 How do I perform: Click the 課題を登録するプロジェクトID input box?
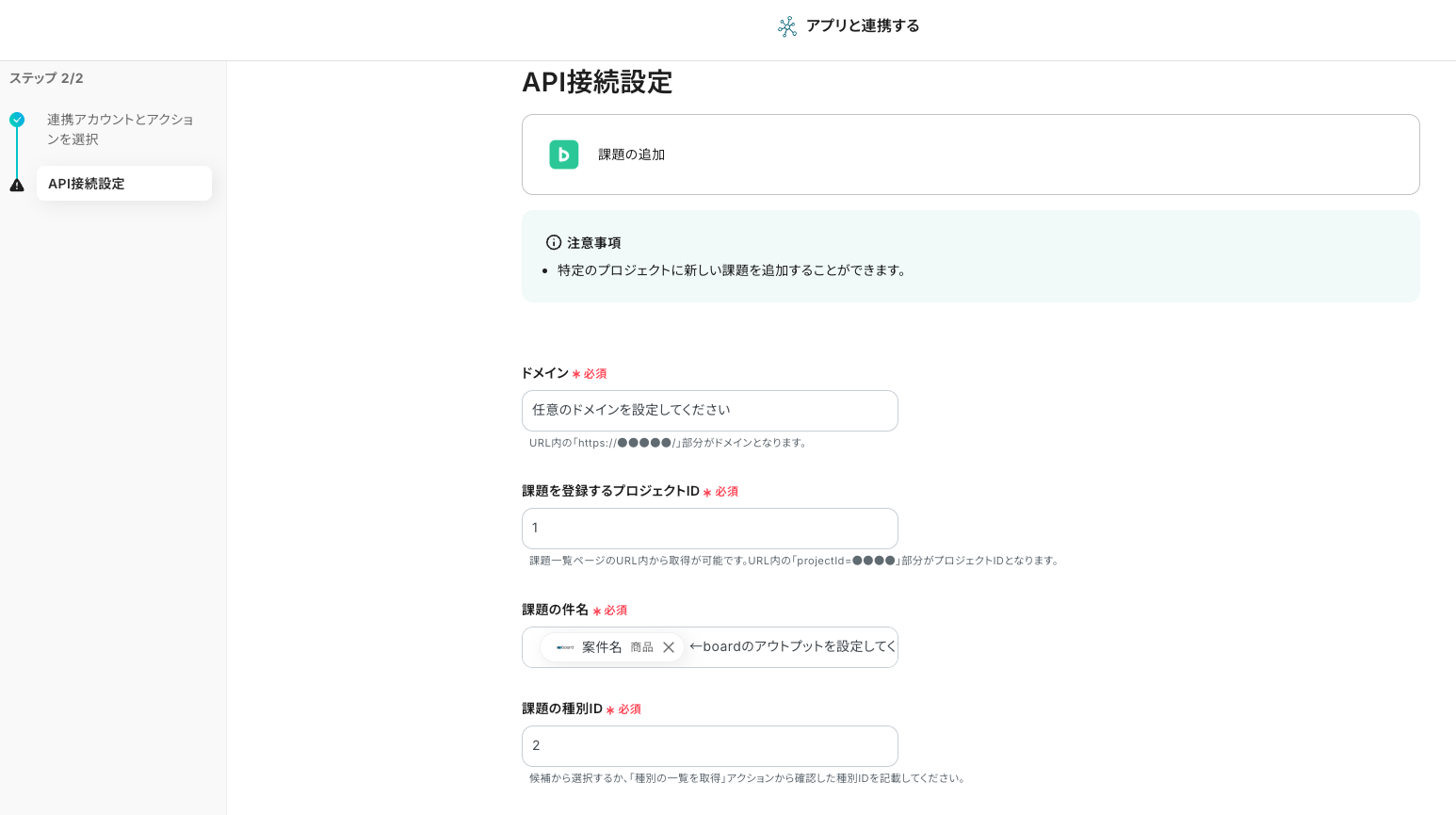709,529
